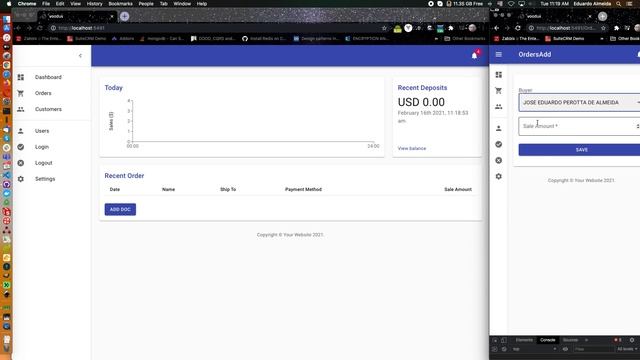640x360 pixels.
Task: Open dashboard icon in right window sidebar
Action: (499, 75)
